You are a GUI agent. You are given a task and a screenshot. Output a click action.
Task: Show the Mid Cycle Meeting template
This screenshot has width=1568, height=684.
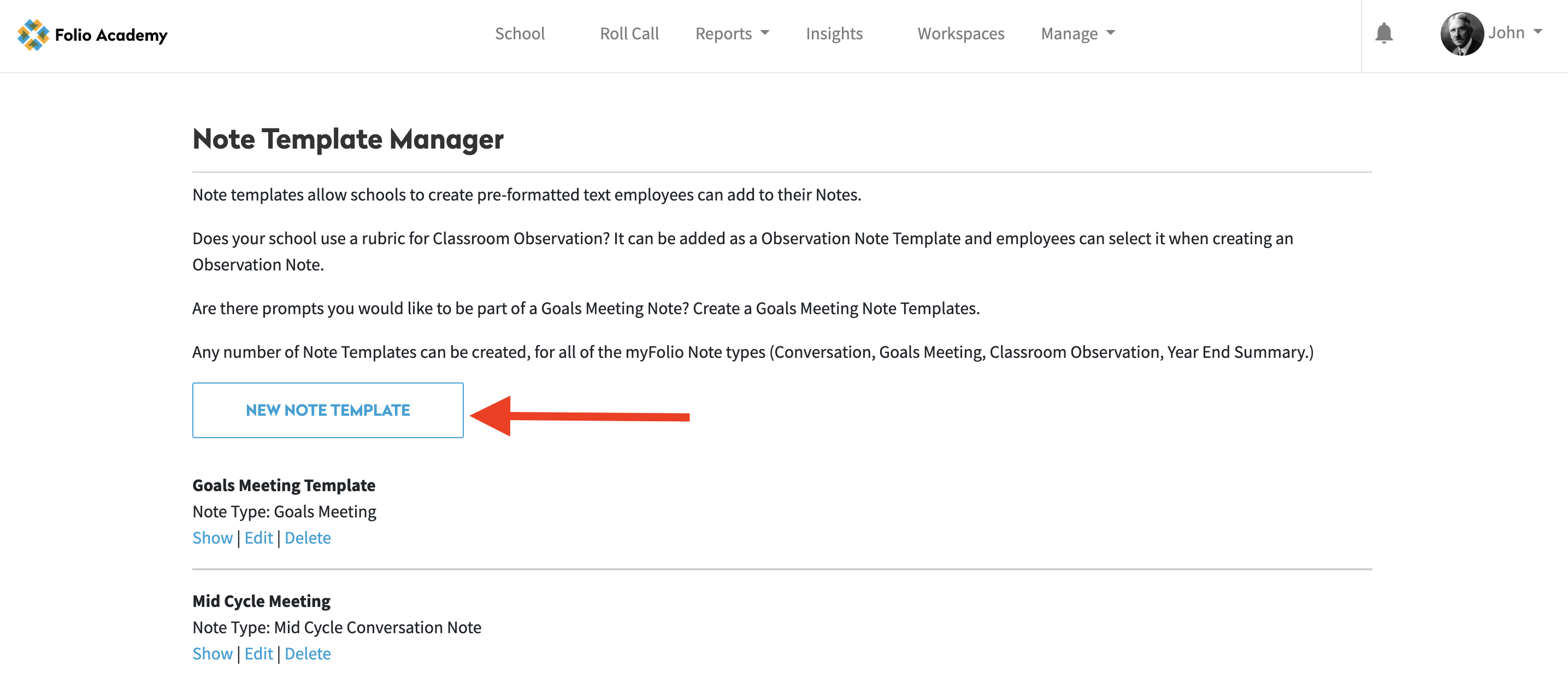pos(213,653)
